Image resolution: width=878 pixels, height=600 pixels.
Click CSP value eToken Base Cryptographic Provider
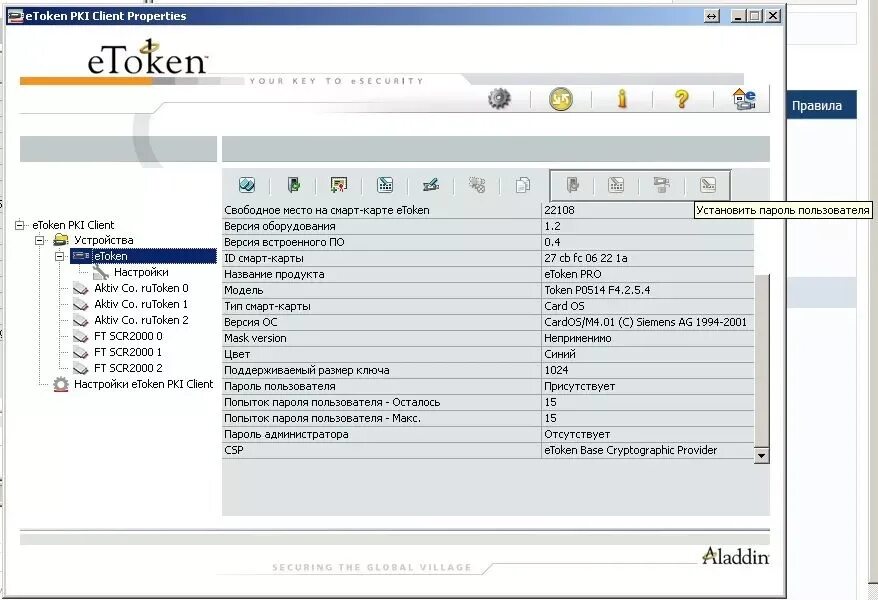tap(631, 451)
